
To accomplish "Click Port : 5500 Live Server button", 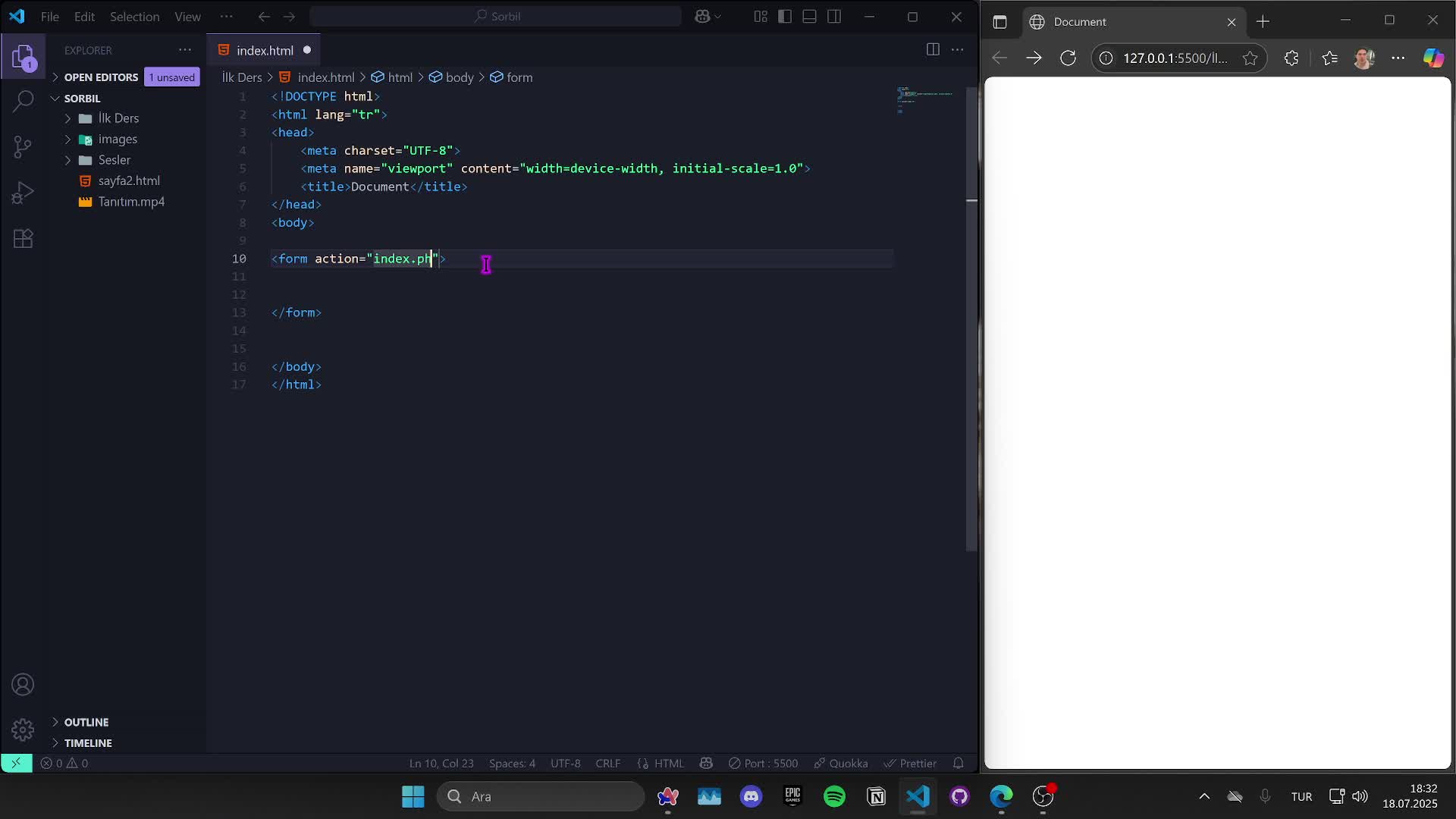I will (763, 763).
